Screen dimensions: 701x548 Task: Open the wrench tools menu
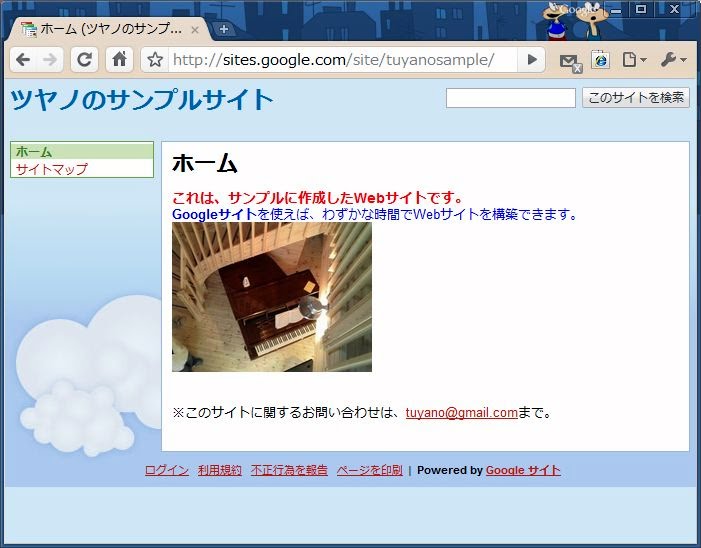coord(672,60)
